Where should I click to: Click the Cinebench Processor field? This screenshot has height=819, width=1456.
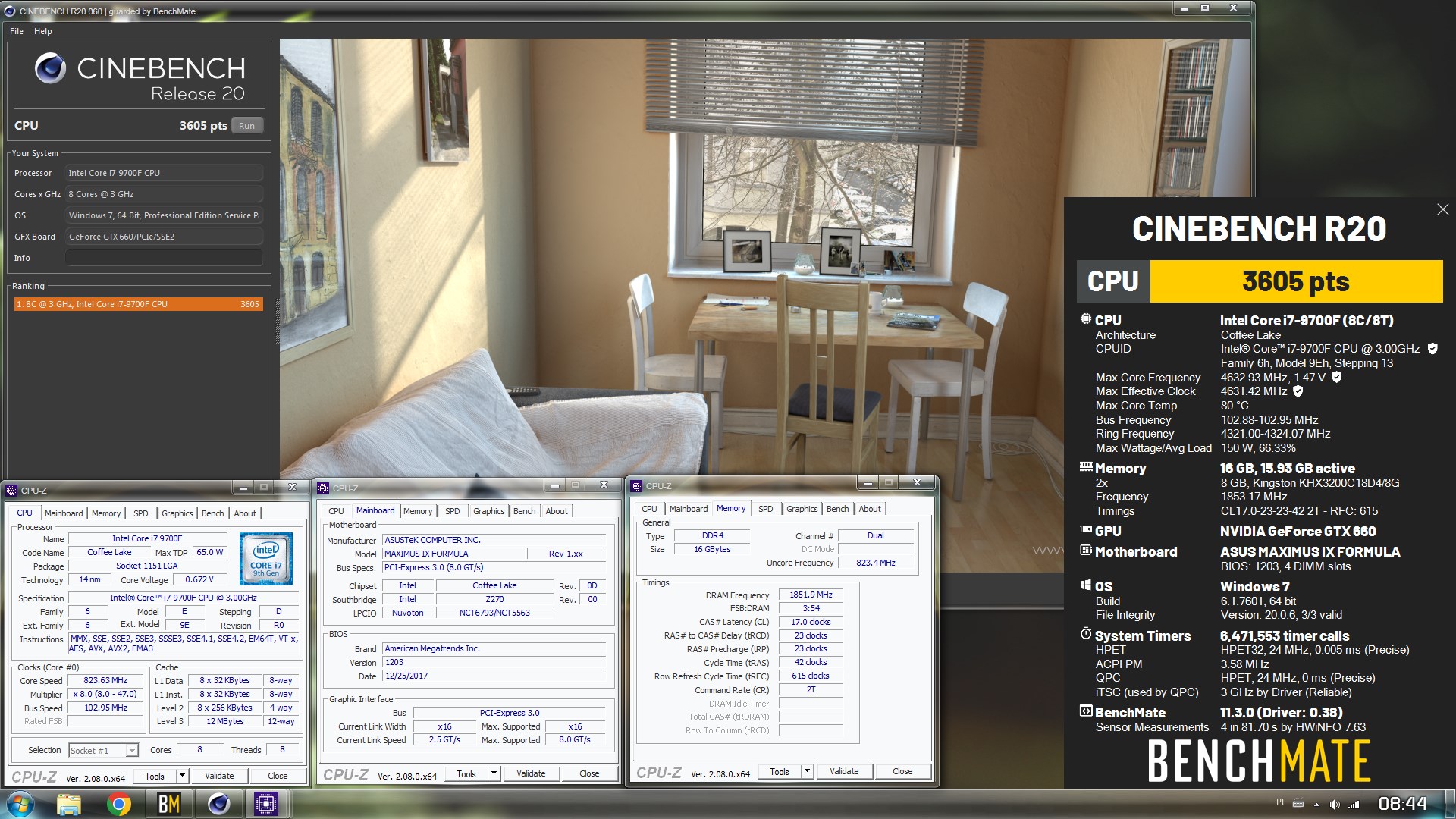[164, 173]
